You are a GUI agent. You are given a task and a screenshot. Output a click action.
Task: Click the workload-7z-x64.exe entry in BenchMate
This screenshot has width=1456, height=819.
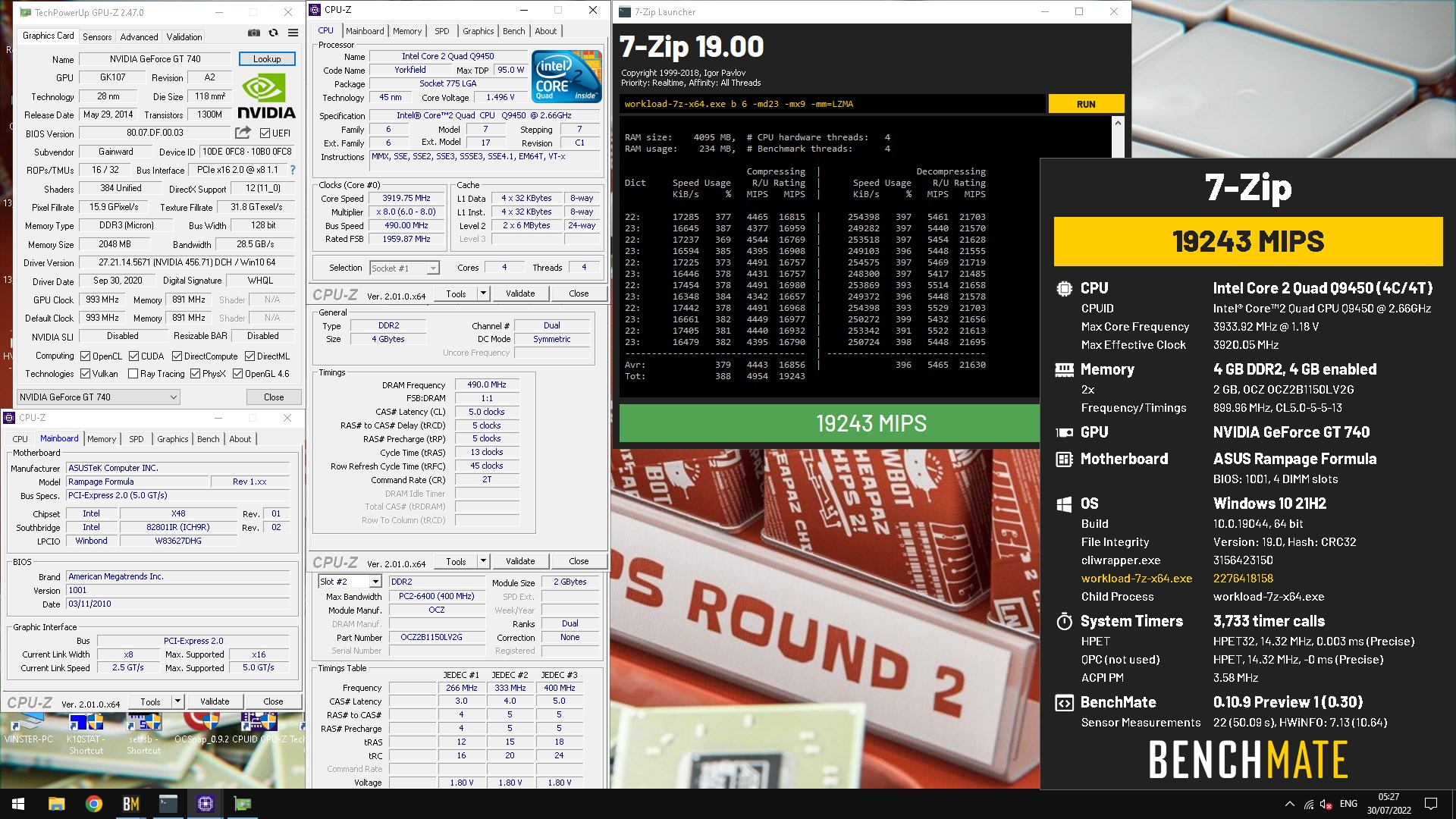[1136, 579]
